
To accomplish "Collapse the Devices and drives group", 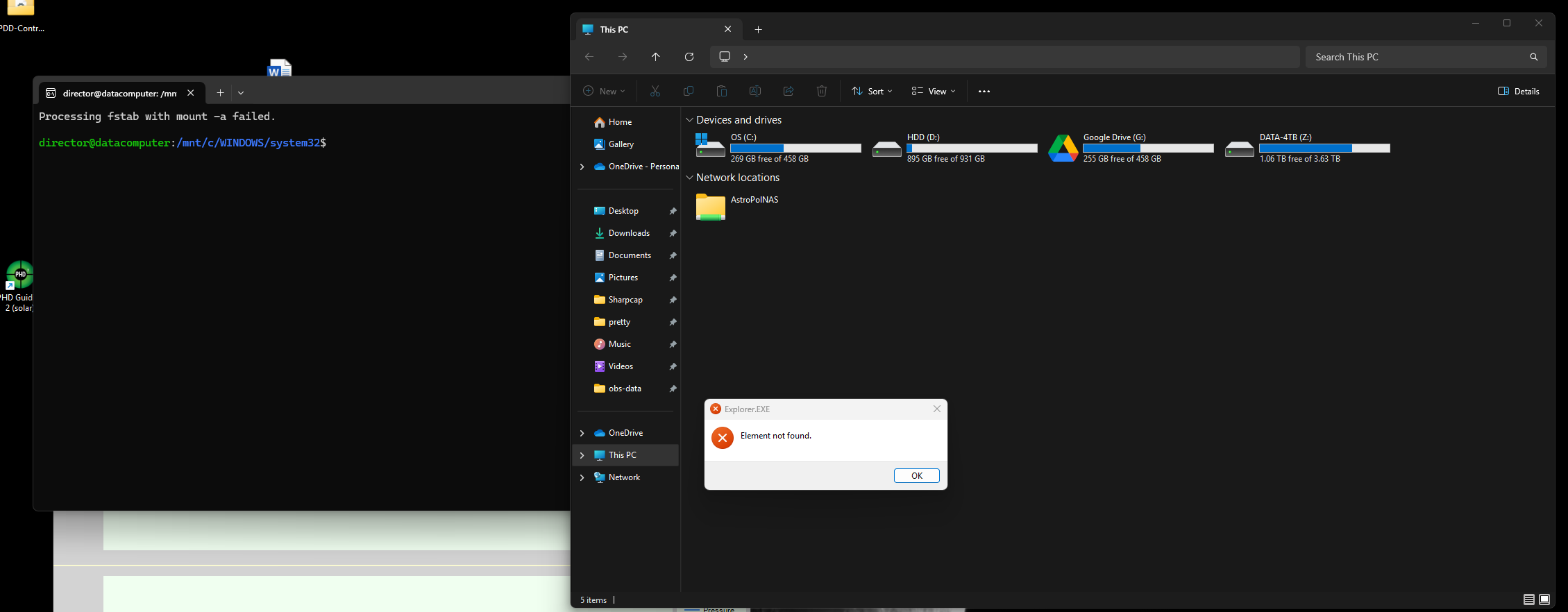I will tap(689, 120).
